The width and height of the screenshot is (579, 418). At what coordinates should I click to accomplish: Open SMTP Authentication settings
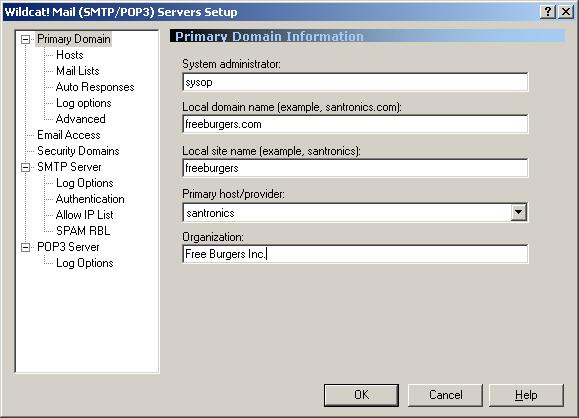point(90,199)
